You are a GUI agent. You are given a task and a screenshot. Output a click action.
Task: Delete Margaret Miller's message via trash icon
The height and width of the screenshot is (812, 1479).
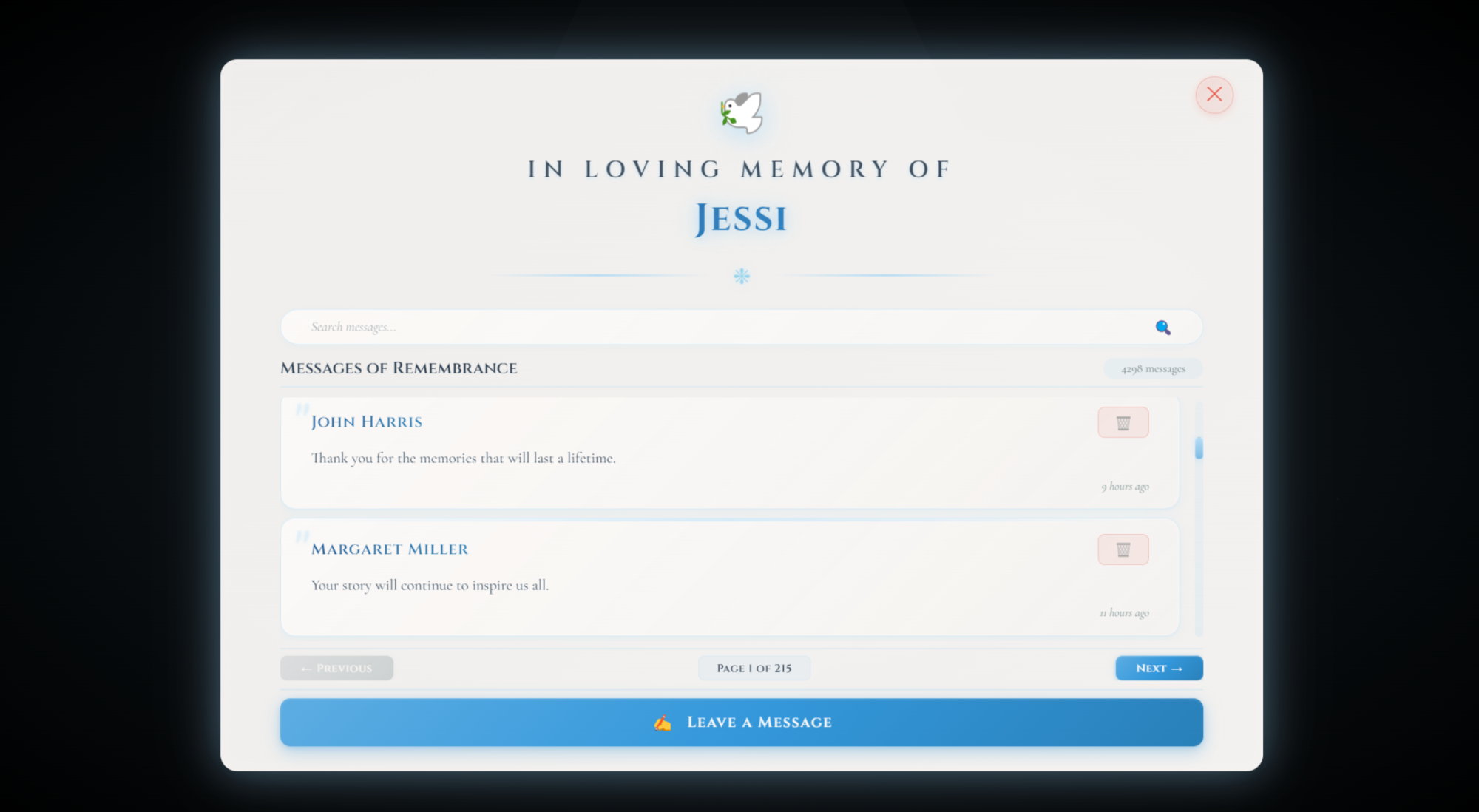[1123, 549]
